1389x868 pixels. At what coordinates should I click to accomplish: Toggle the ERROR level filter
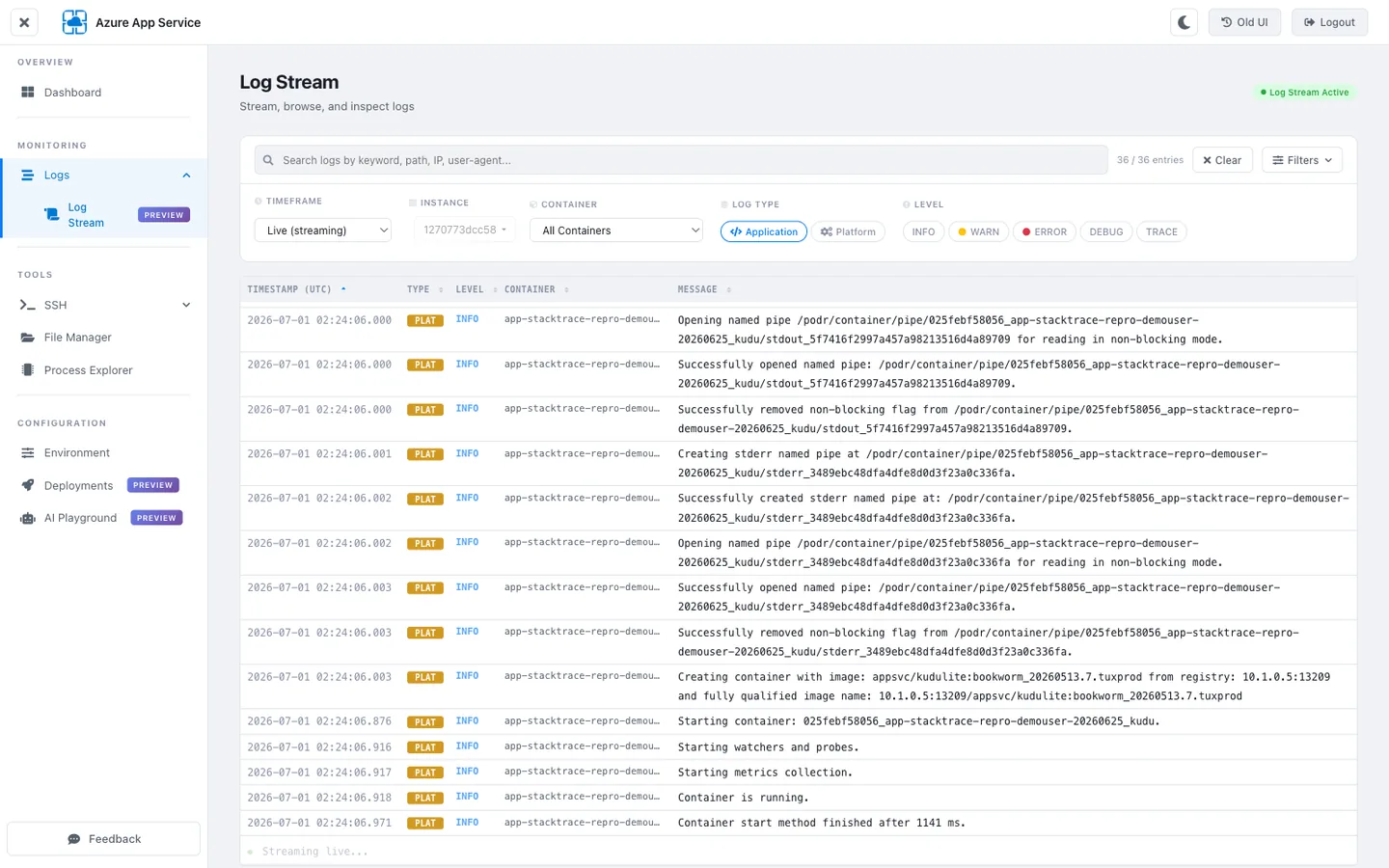click(1044, 231)
